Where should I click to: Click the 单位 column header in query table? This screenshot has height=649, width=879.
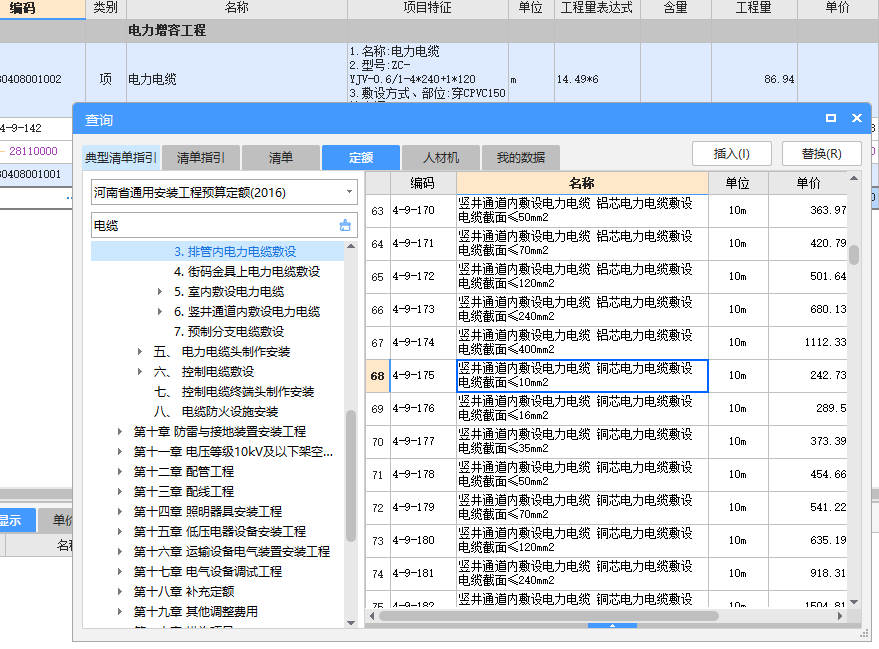[738, 183]
